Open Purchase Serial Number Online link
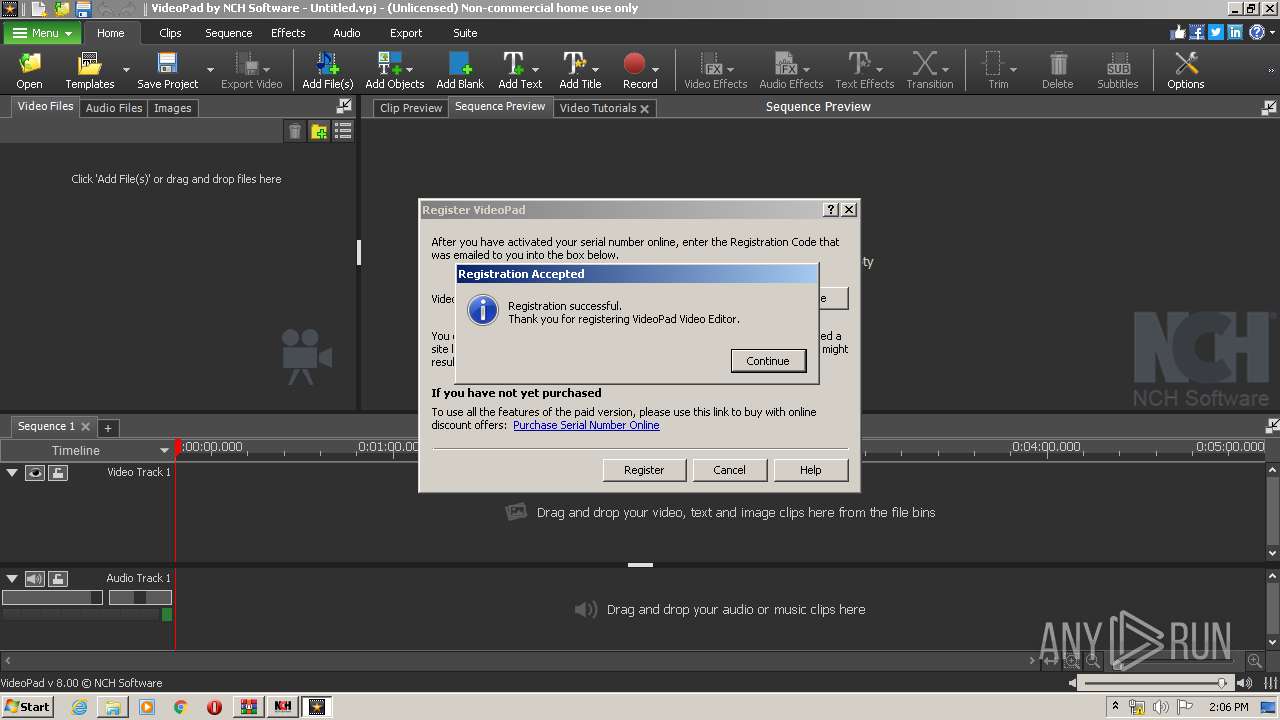This screenshot has height=720, width=1280. click(x=586, y=425)
